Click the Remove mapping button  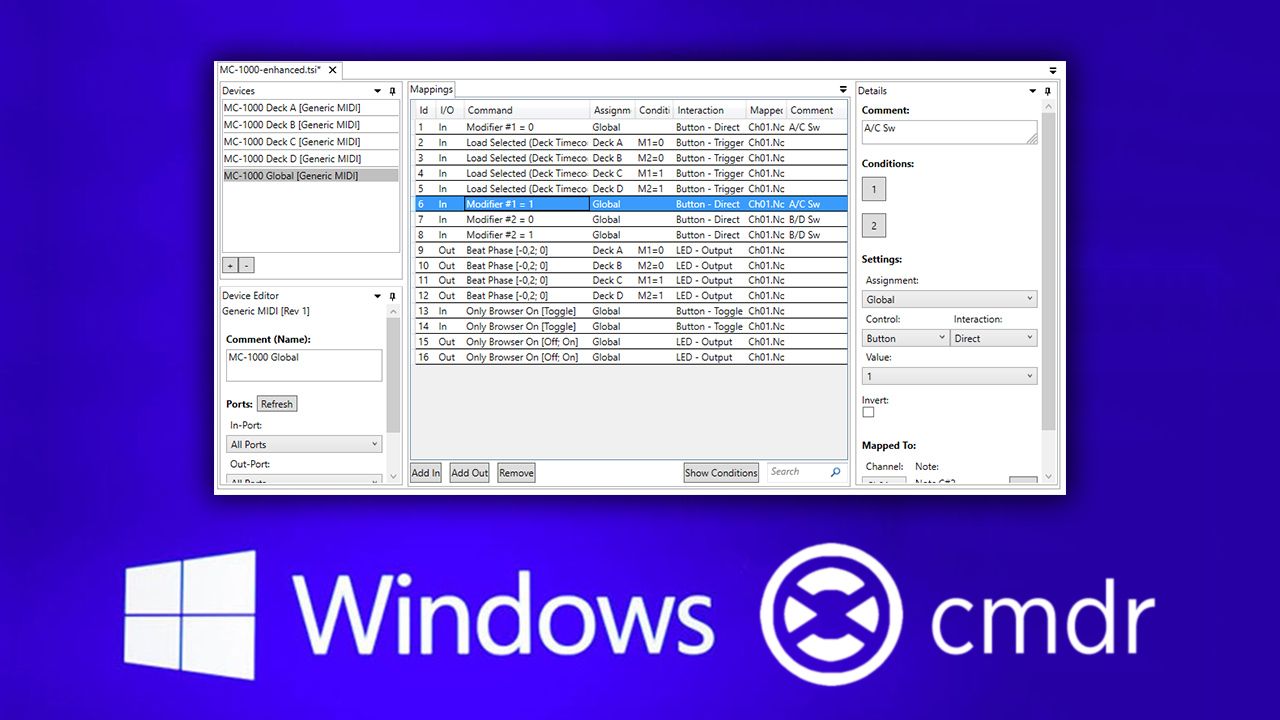click(516, 473)
